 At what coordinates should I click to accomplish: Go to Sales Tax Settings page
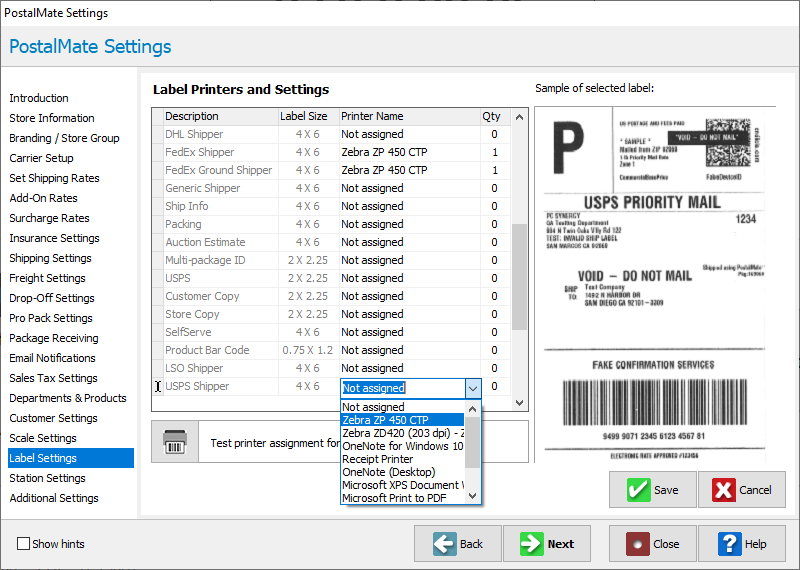click(x=54, y=378)
